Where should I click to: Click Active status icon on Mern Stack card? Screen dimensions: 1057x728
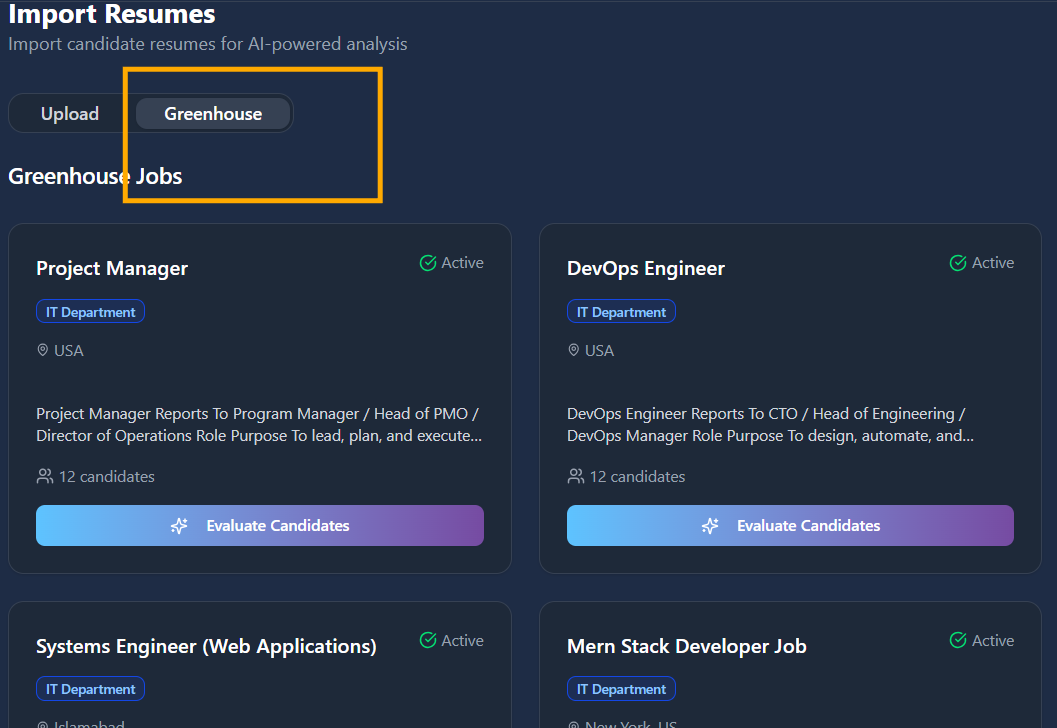tap(958, 640)
